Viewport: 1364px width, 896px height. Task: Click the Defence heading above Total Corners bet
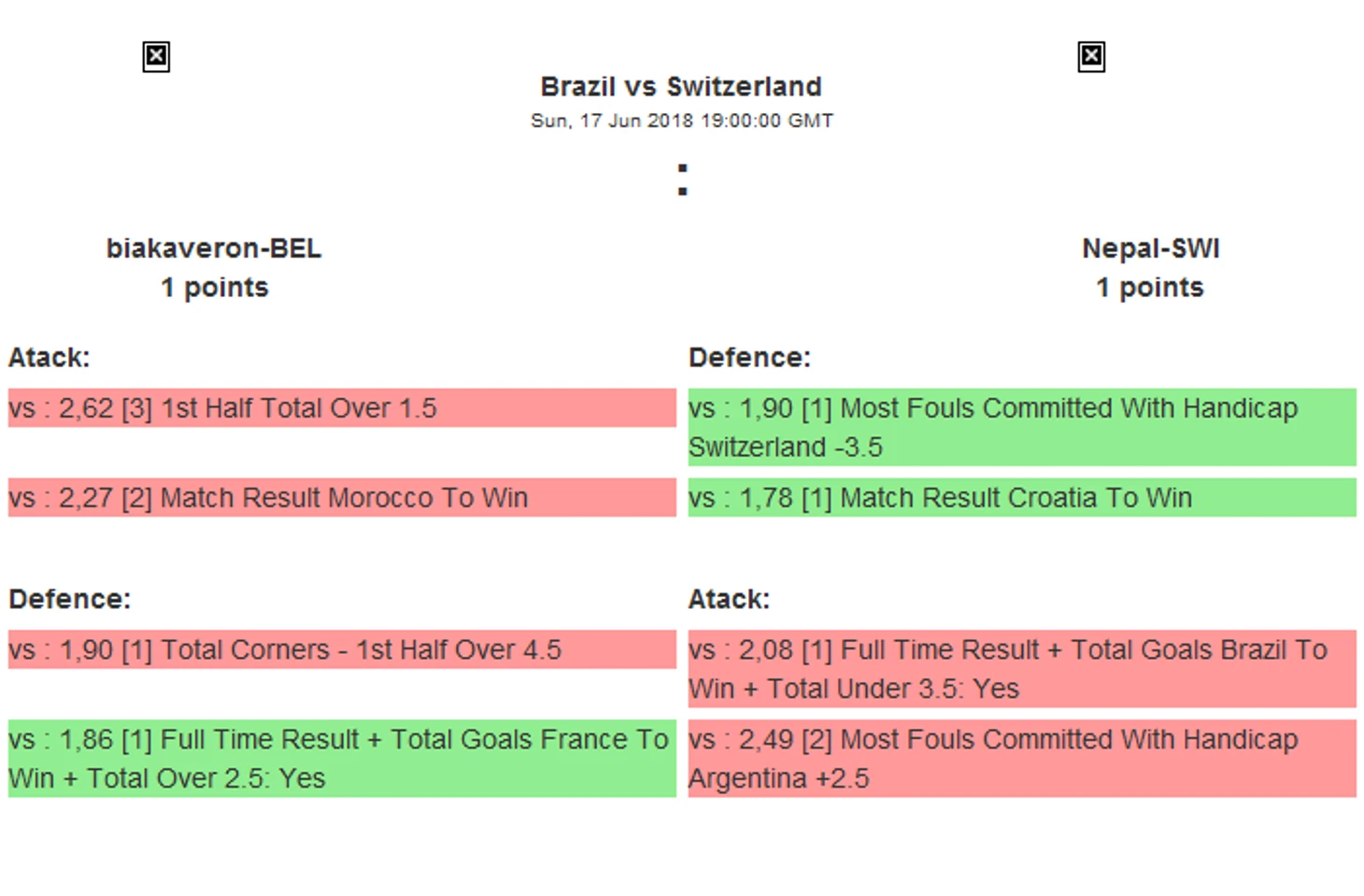(70, 599)
